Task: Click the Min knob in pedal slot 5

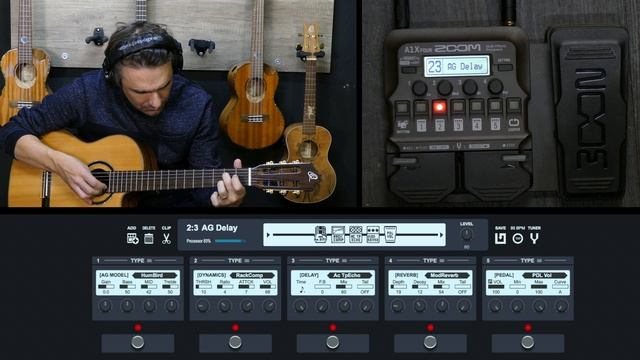Action: pos(518,306)
